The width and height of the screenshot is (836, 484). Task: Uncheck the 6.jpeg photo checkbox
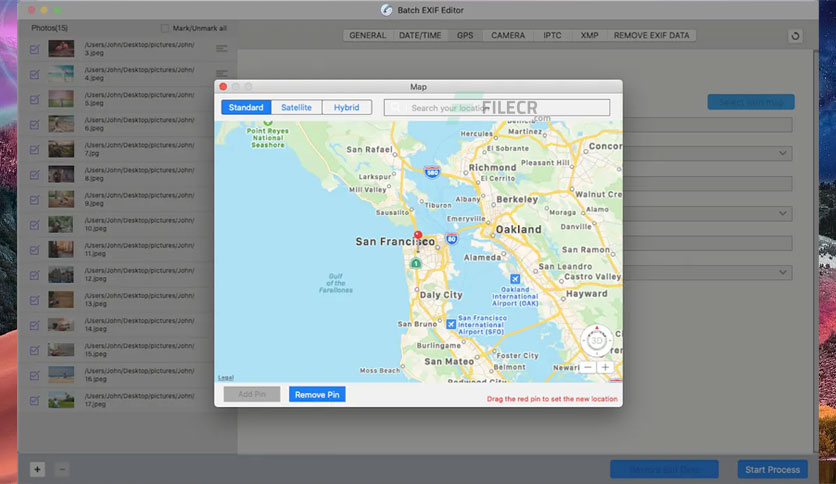point(35,124)
